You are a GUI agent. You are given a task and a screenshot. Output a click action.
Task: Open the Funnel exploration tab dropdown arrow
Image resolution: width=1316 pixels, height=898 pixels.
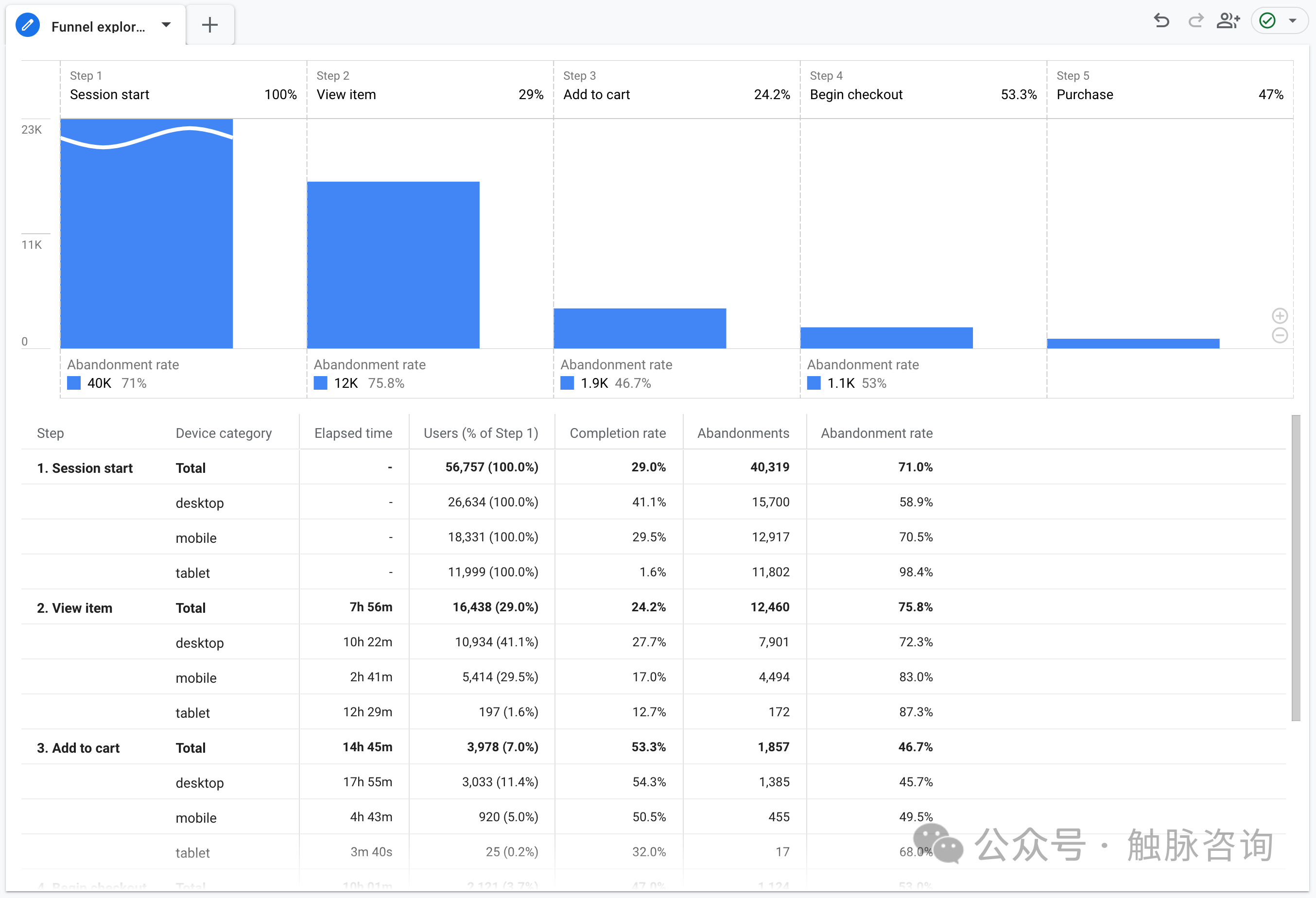[166, 25]
